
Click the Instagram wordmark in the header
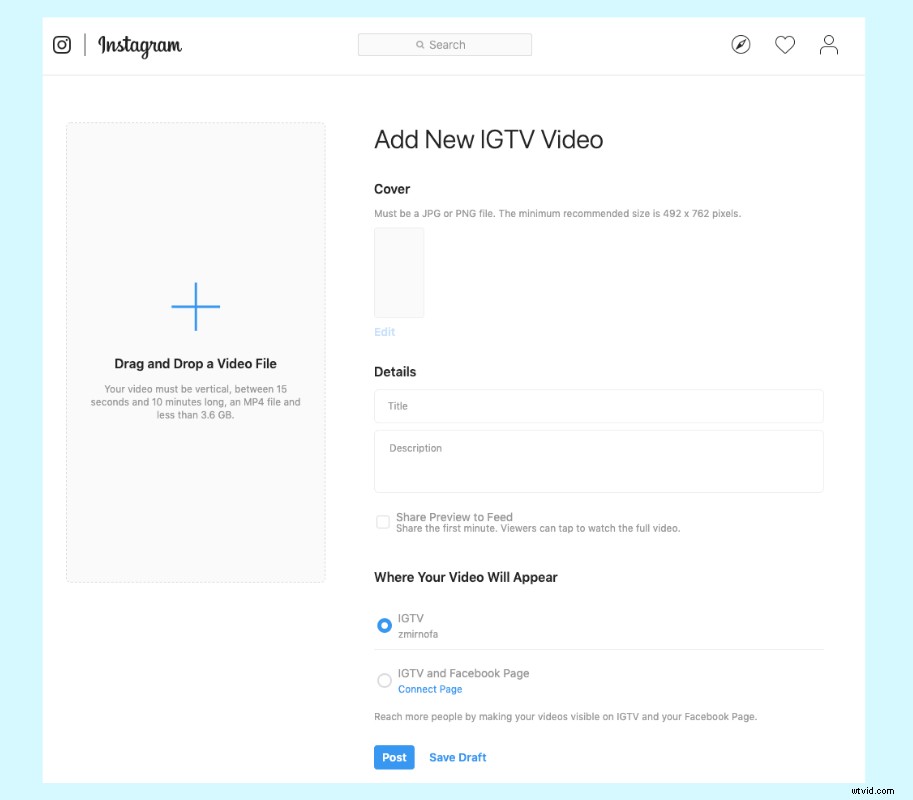(140, 46)
